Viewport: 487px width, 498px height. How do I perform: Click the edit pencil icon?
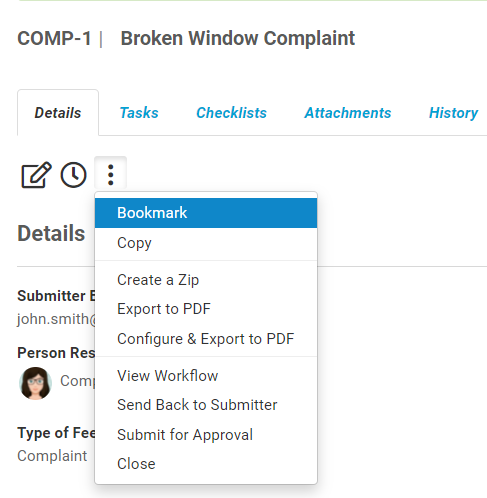pyautogui.click(x=36, y=175)
